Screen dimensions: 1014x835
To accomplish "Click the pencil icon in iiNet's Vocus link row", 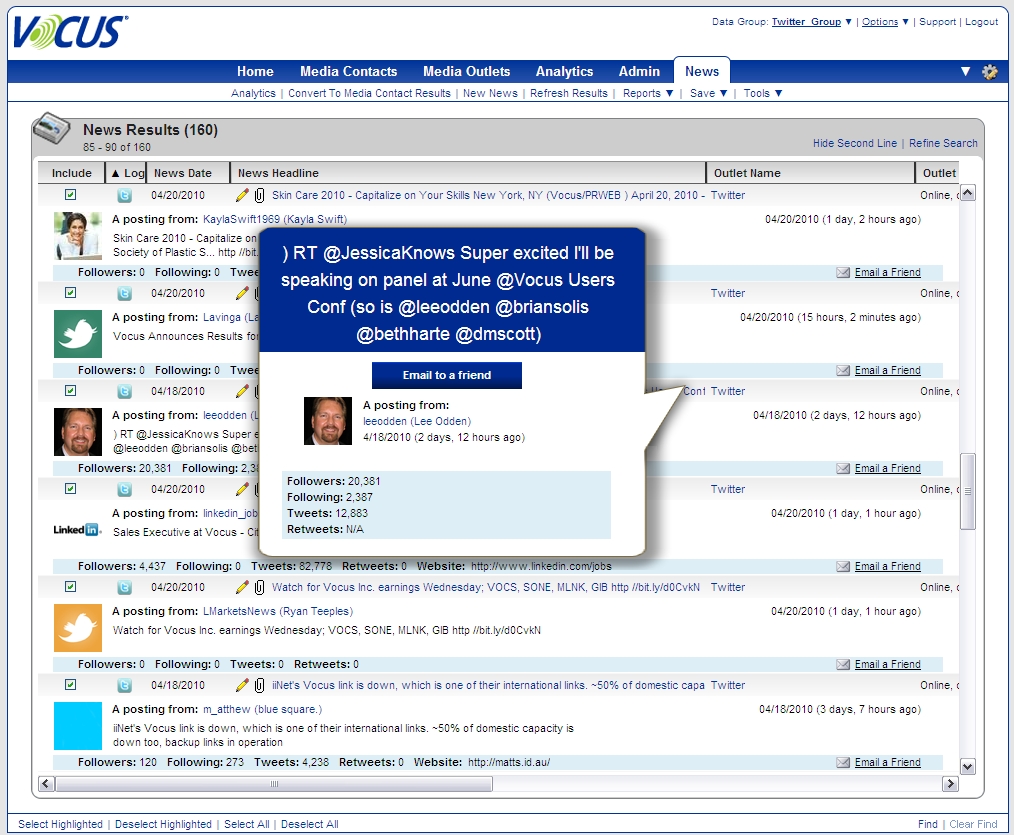I will coord(243,685).
